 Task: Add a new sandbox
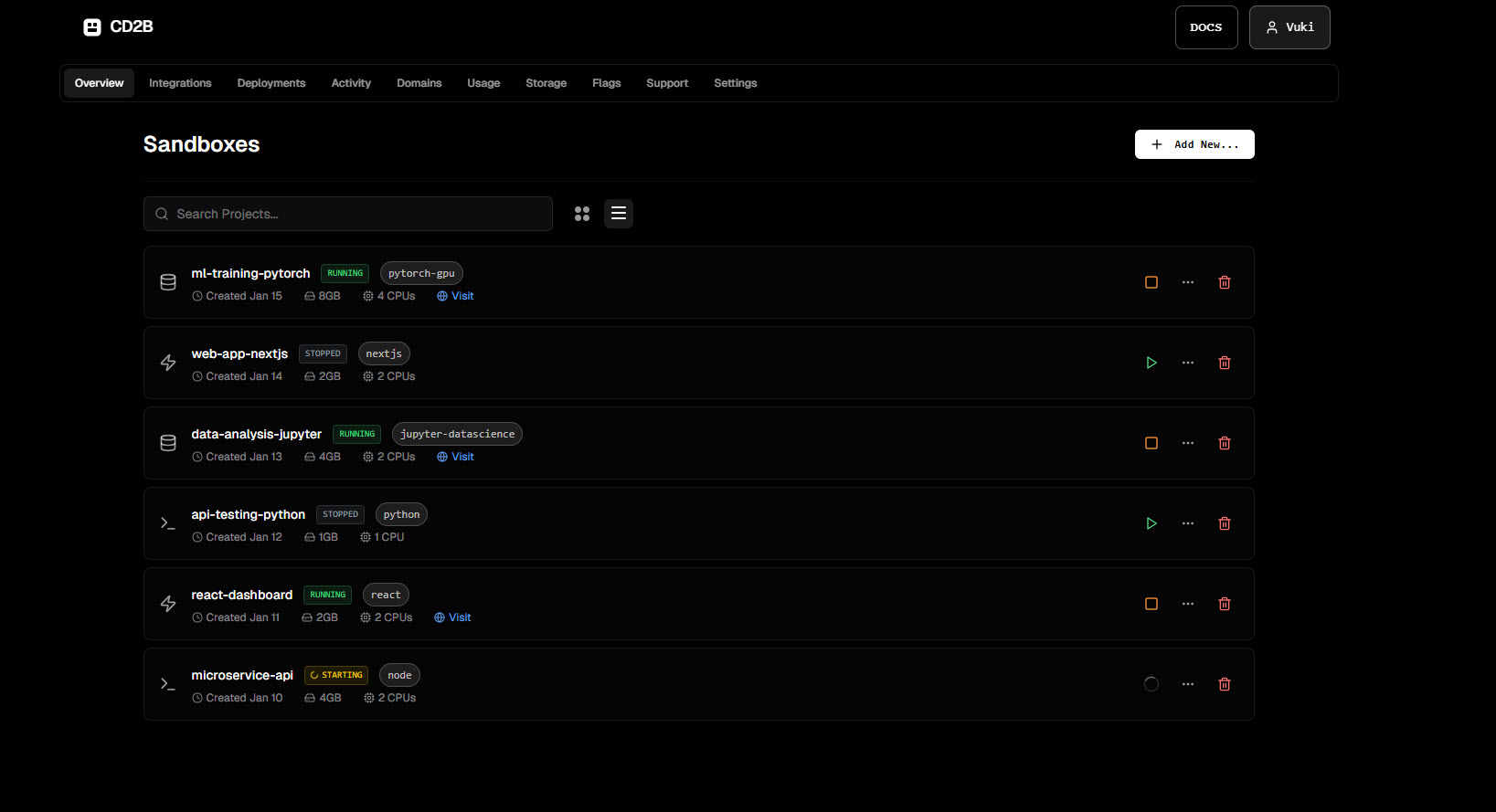[1194, 144]
